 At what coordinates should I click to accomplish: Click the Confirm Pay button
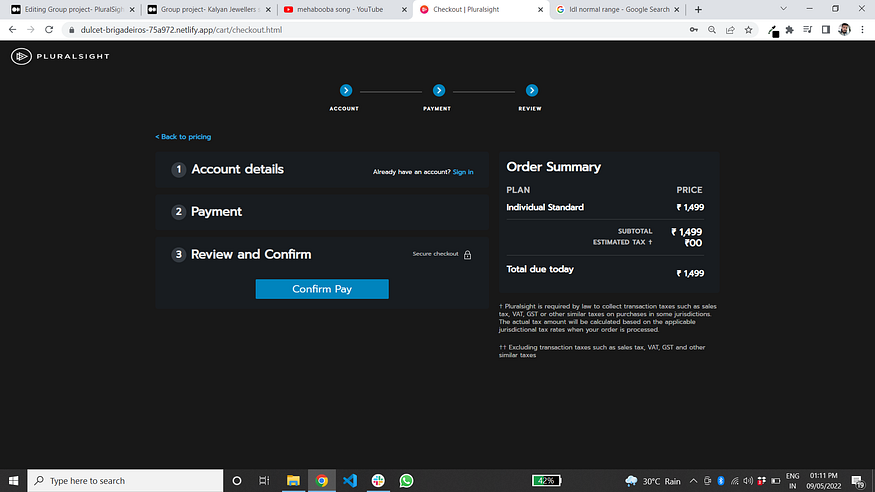click(322, 289)
